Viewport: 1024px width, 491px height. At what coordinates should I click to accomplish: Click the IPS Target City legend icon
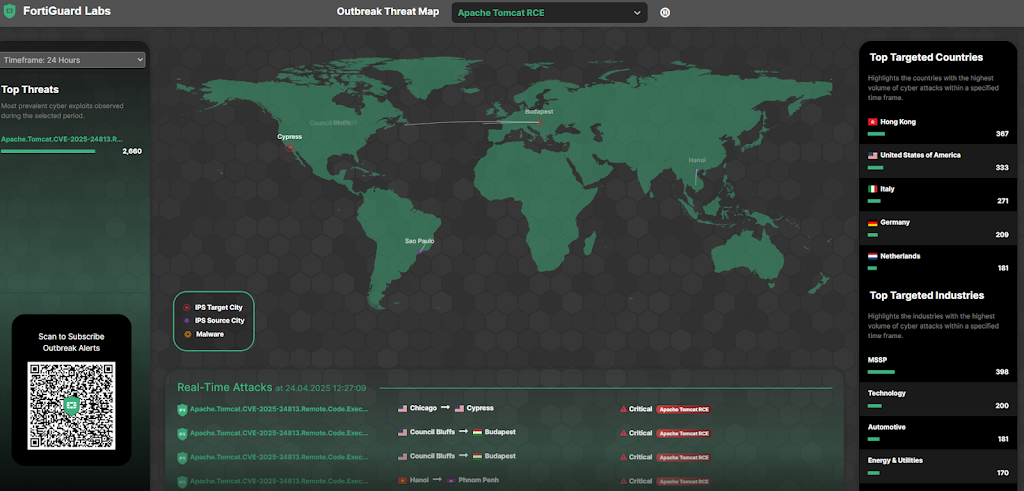[x=187, y=307]
